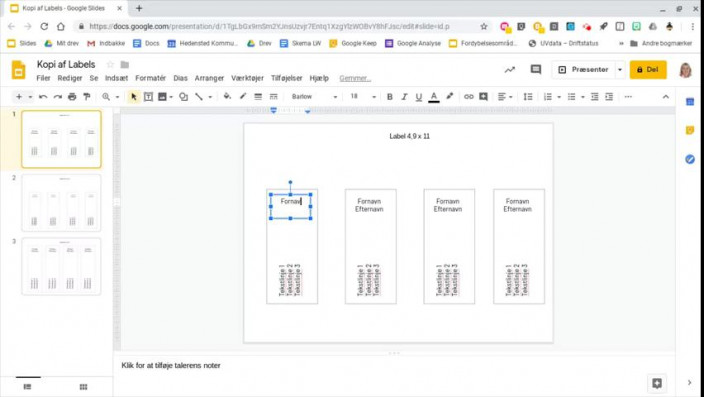
Task: Click the Print icon
Action: (x=72, y=97)
